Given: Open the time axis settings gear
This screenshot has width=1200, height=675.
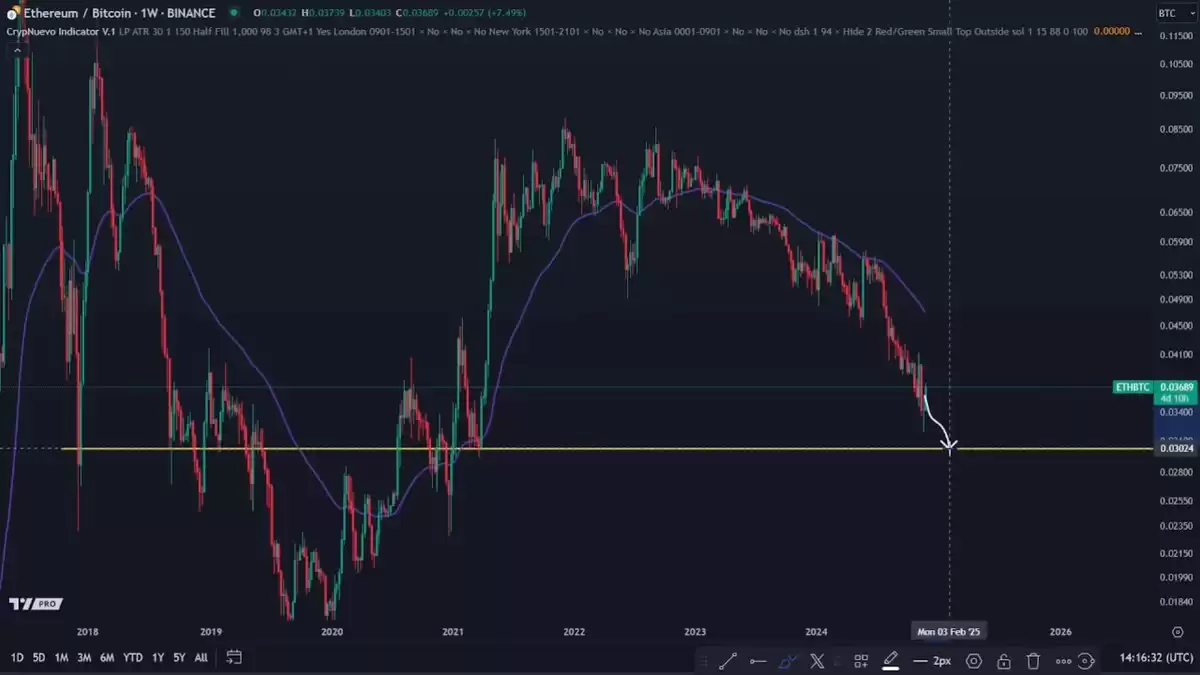Looking at the screenshot, I should (1177, 631).
